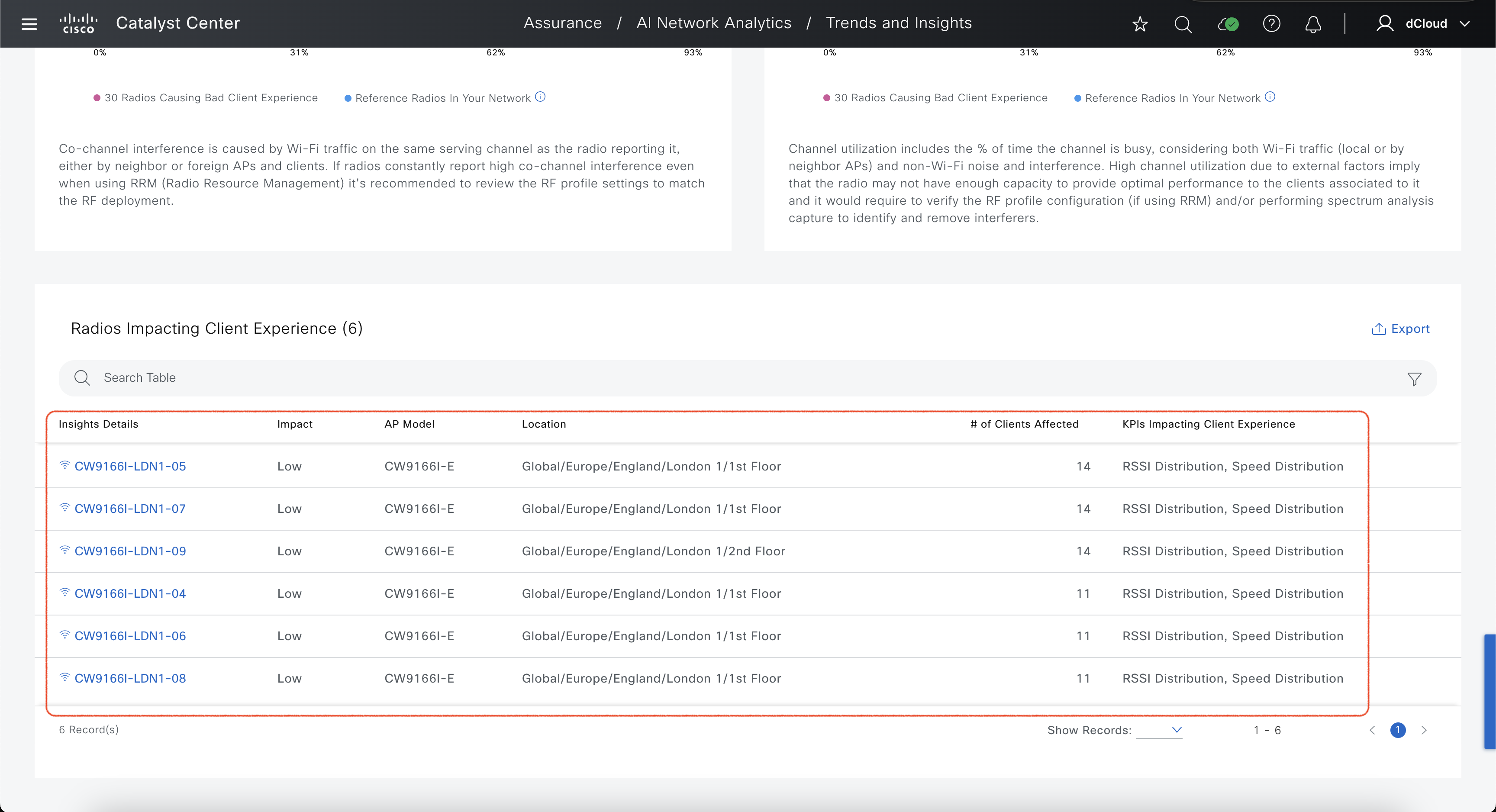Click the blue vertical scrollbar thumb
1496x812 pixels.
click(x=1490, y=691)
